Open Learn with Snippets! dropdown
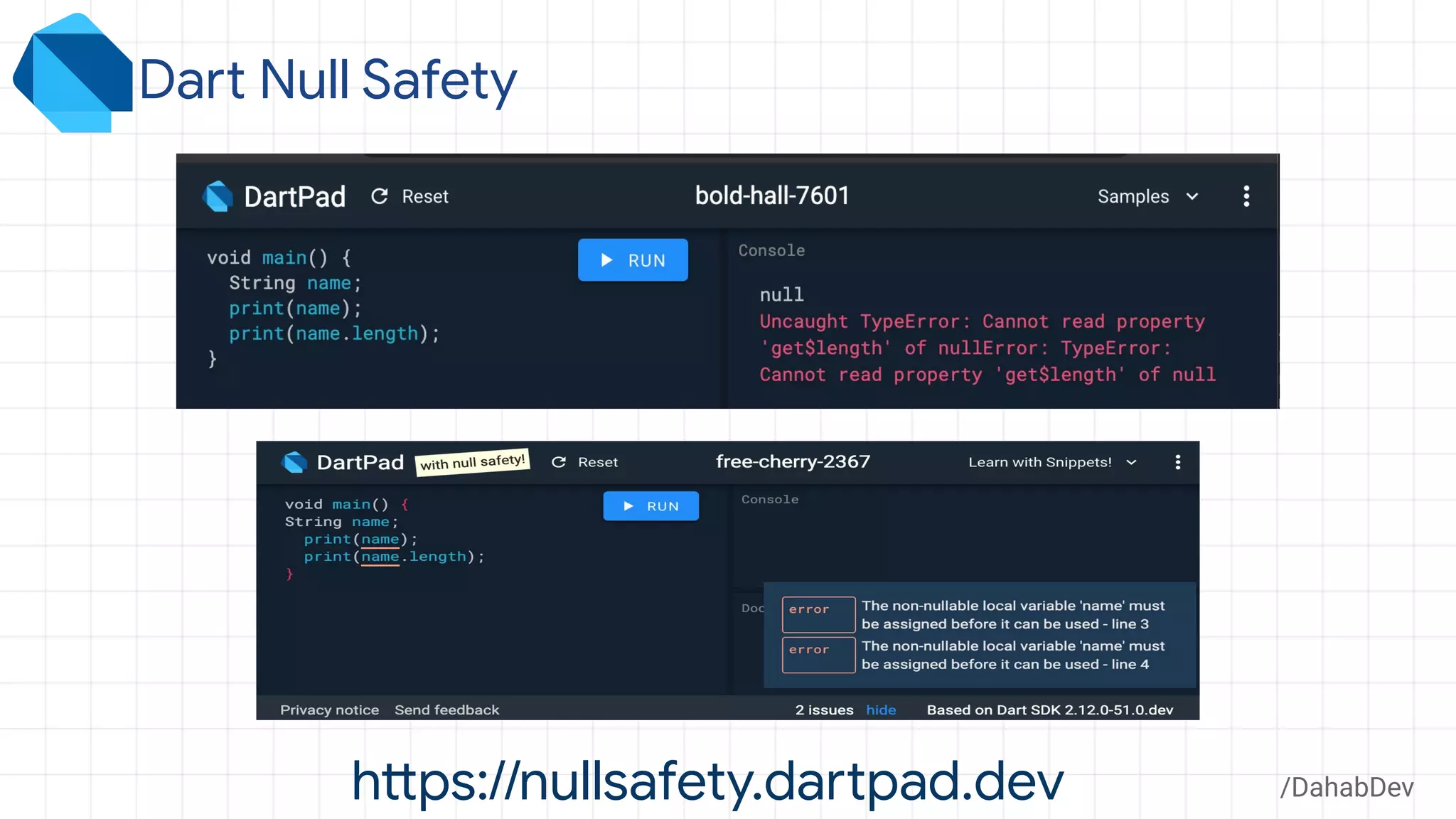 click(1053, 462)
